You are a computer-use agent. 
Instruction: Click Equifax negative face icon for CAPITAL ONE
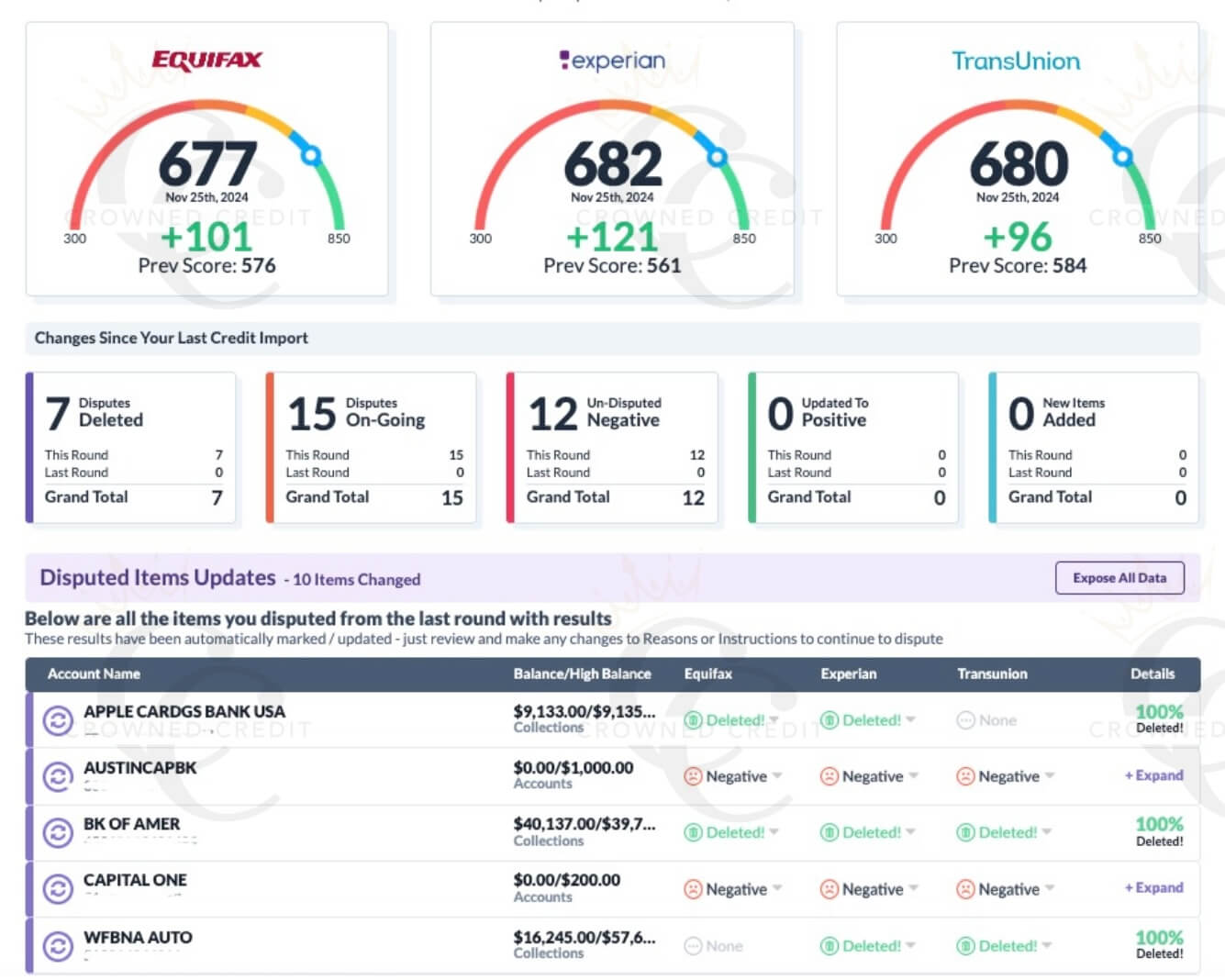(x=693, y=889)
